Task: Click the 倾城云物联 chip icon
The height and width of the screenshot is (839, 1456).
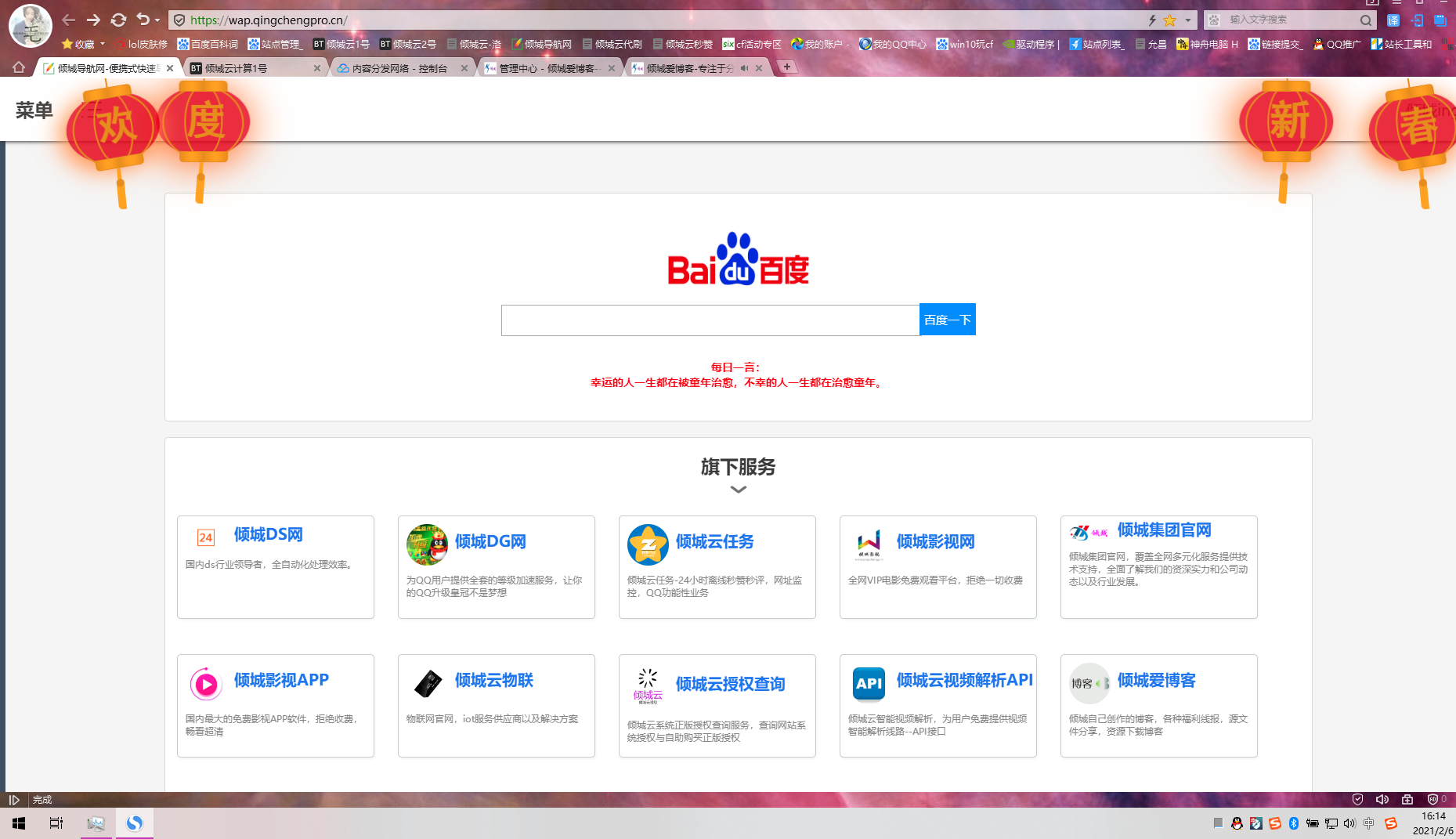Action: [x=427, y=684]
